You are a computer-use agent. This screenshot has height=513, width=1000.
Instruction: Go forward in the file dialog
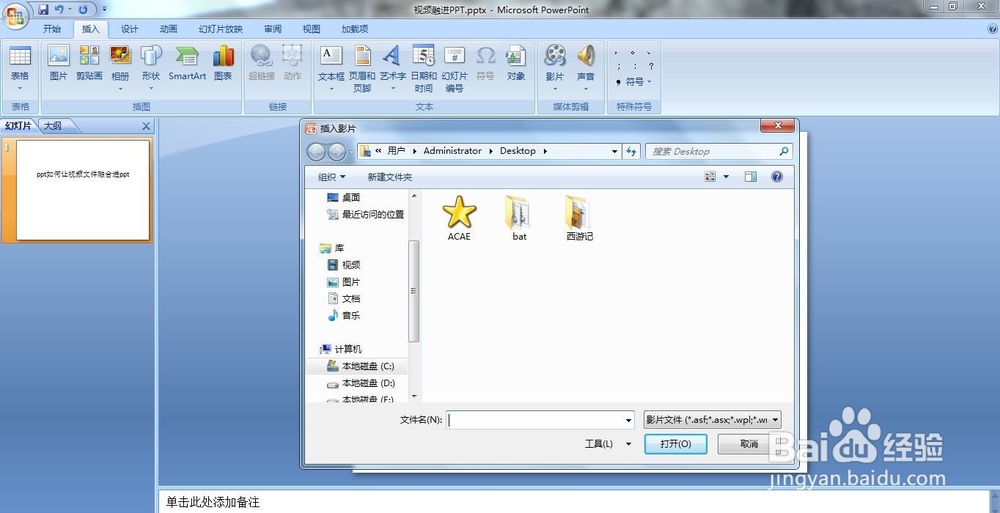[337, 152]
